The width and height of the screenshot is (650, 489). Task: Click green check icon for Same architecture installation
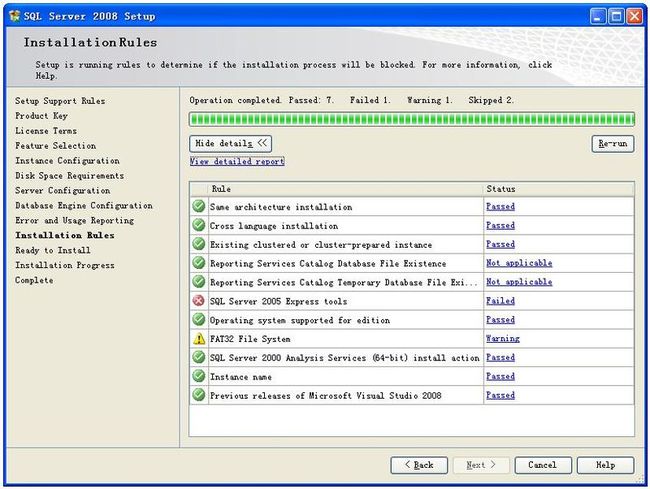pos(199,206)
